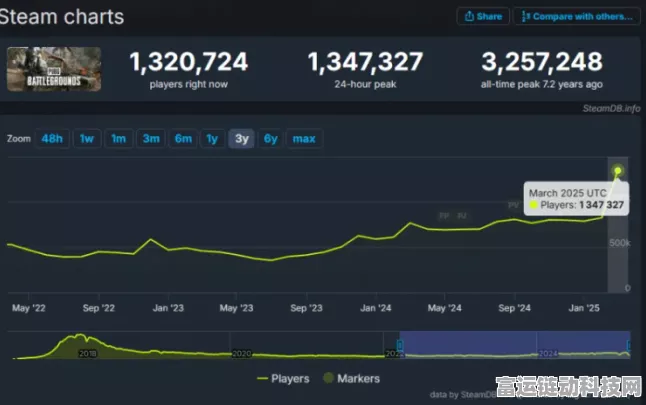Toggle the Markers series in legend
Screen dimensions: 646x405
coord(352,378)
